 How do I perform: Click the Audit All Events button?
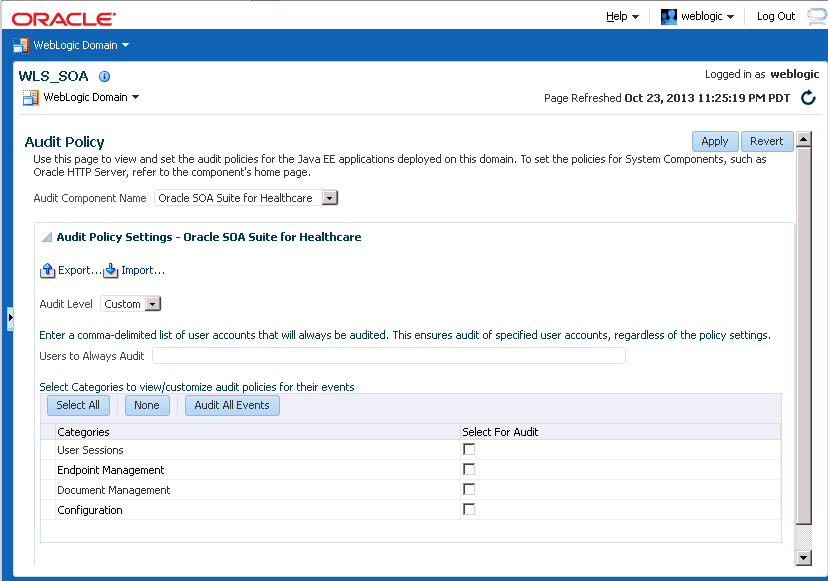[232, 406]
